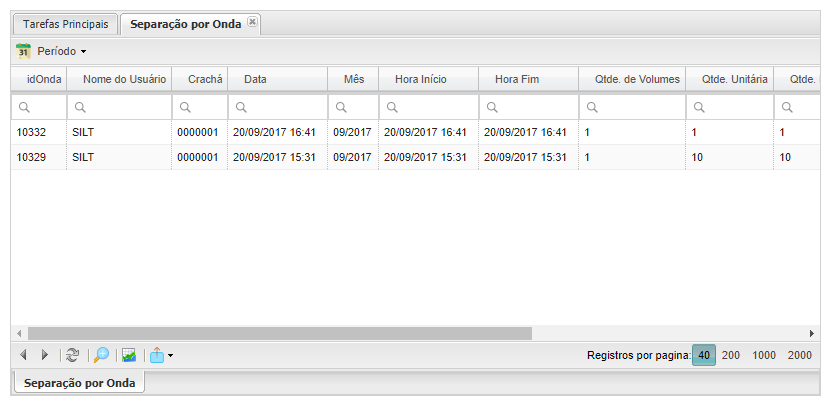The image size is (831, 406).
Task: Click the magnifier zoom search icon
Action: pos(101,355)
